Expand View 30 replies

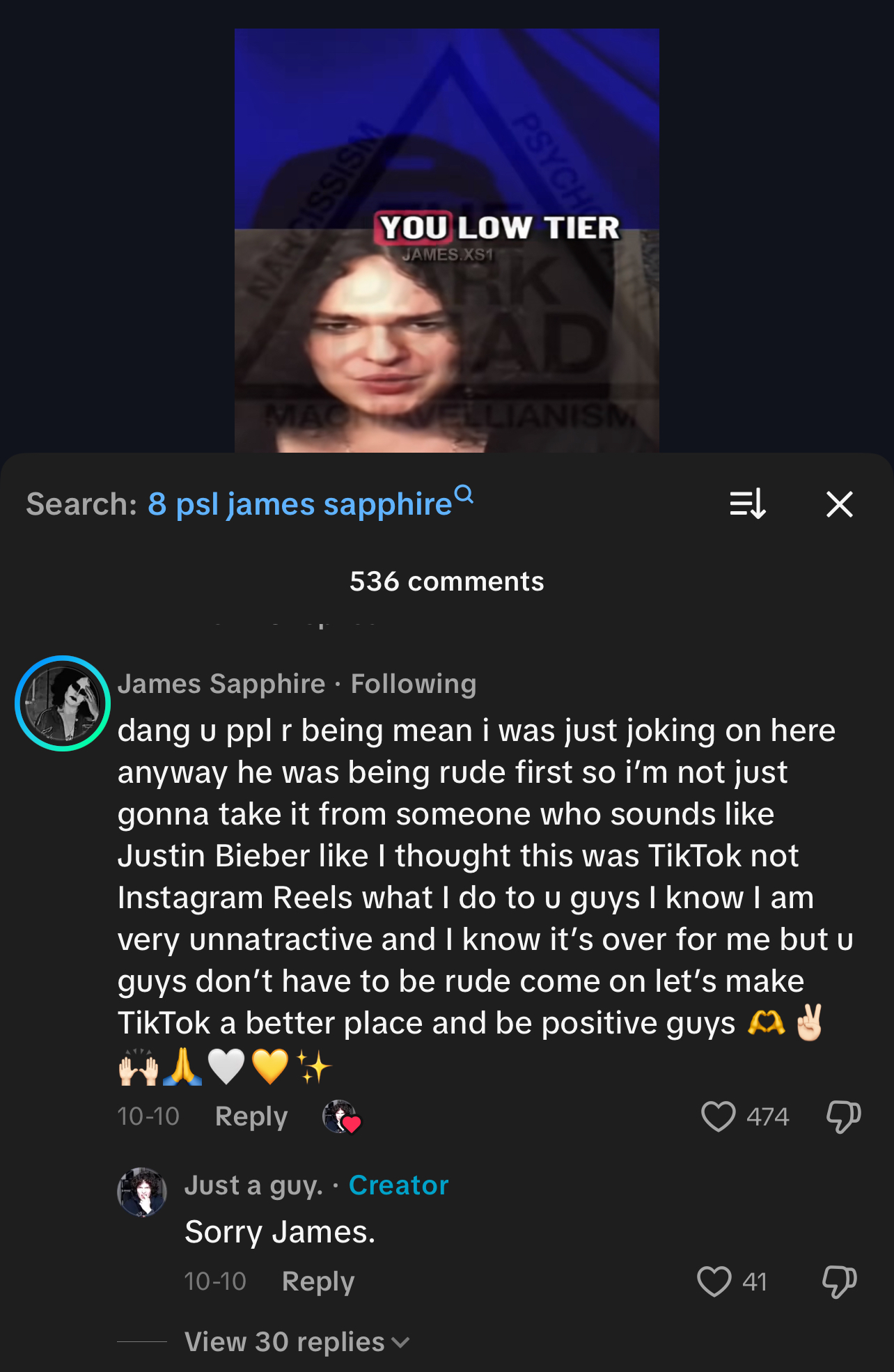pos(297,1341)
